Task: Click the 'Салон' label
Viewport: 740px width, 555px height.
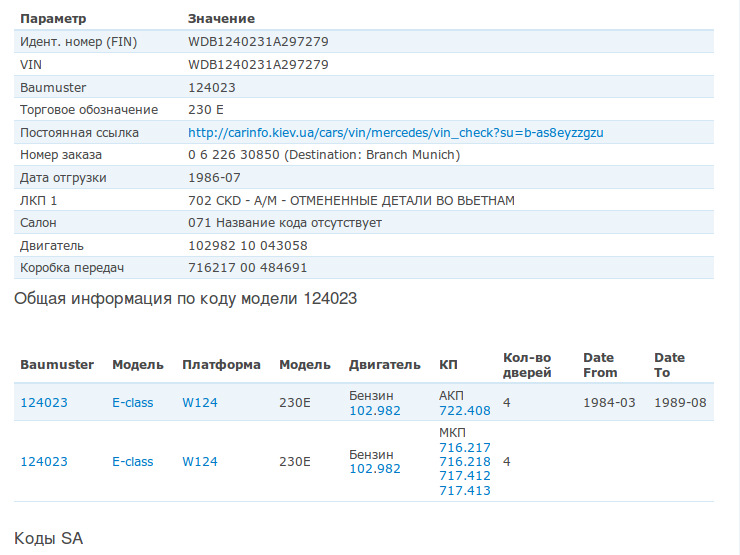Action: (x=38, y=223)
